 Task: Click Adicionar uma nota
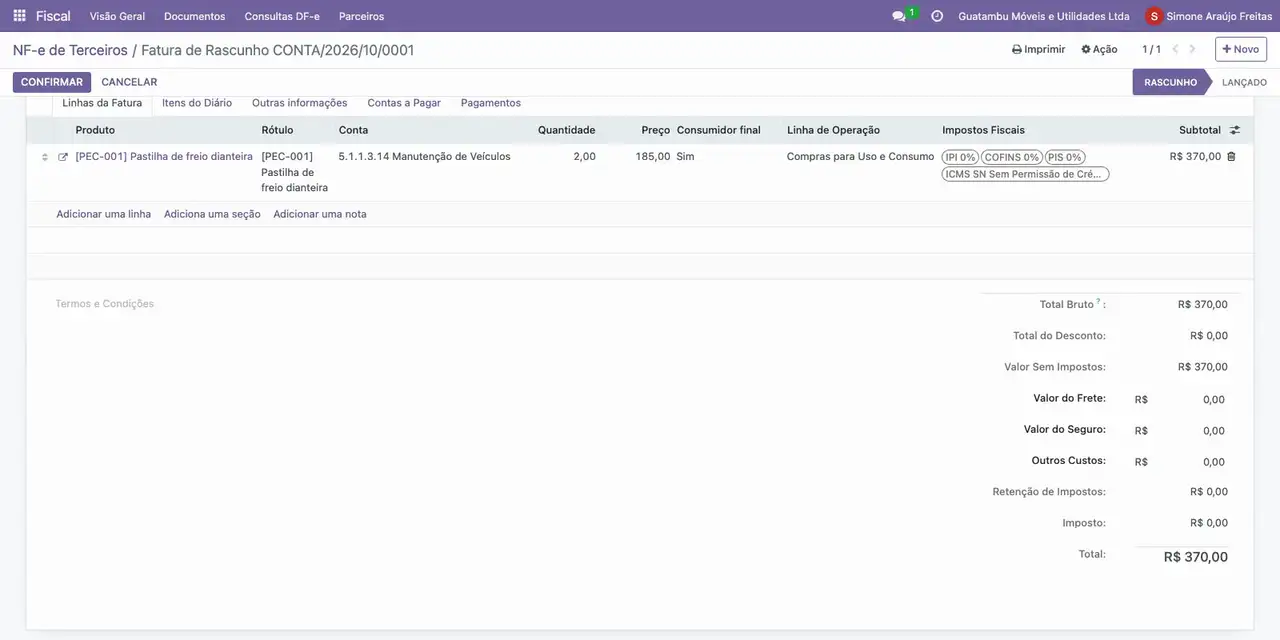click(x=320, y=214)
